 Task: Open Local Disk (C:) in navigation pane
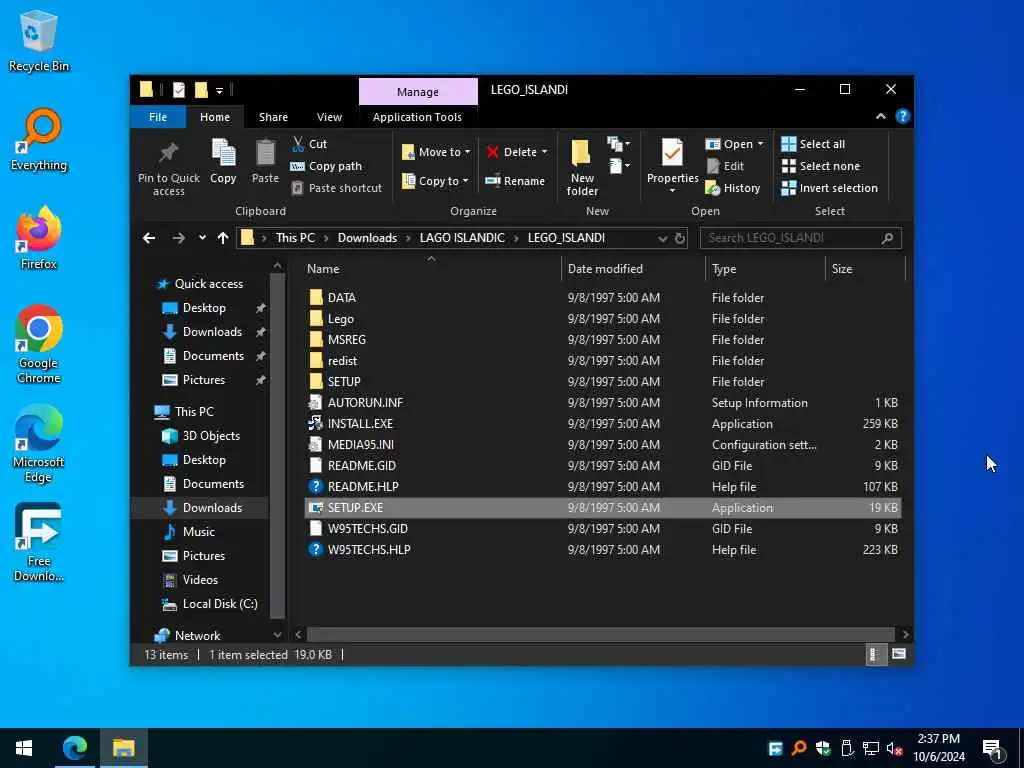(210, 604)
